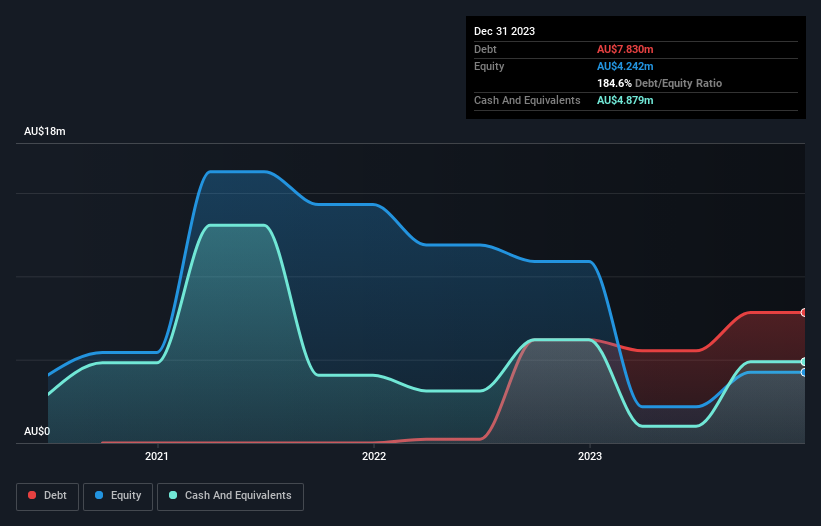Click the 2022 x-axis label
821x526 pixels.
pos(374,456)
